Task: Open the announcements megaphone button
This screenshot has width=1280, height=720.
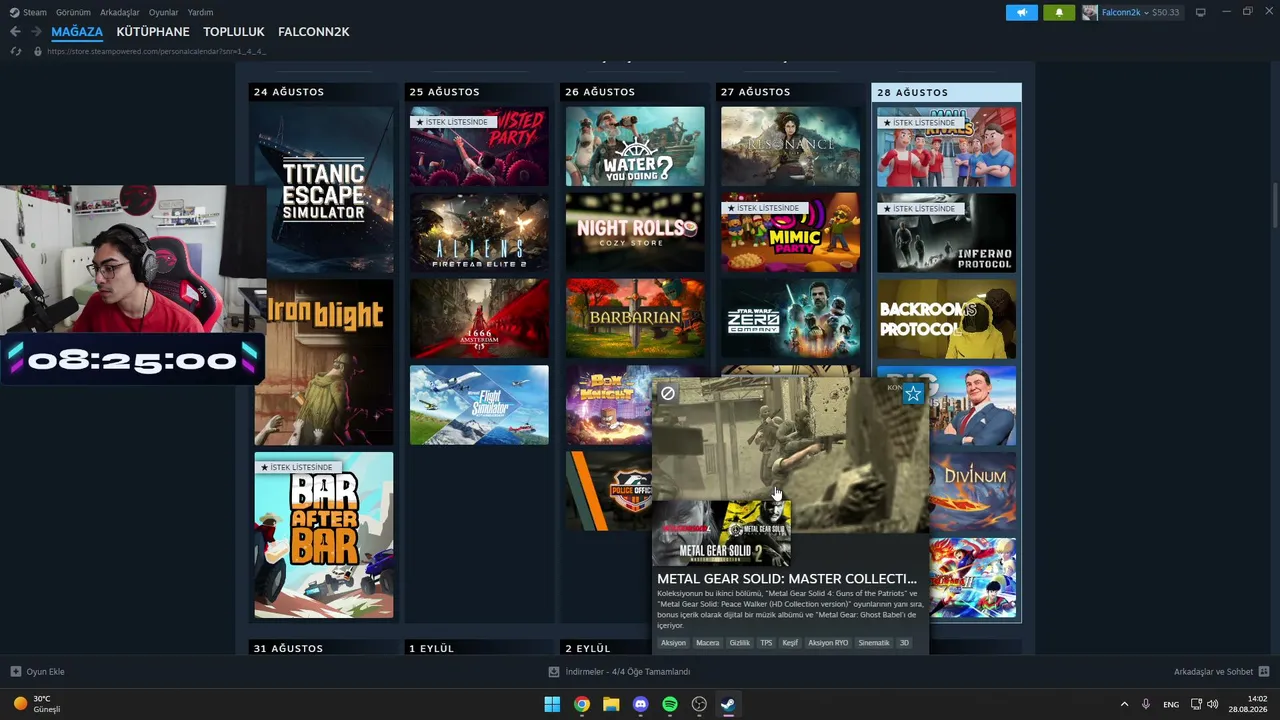Action: pos(1022,12)
